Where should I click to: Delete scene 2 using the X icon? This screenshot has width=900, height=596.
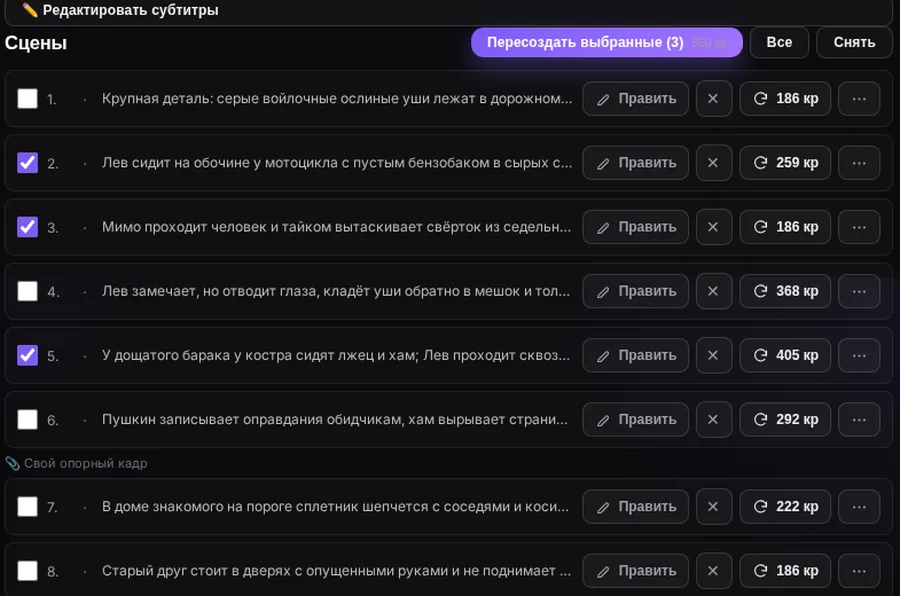click(x=713, y=163)
